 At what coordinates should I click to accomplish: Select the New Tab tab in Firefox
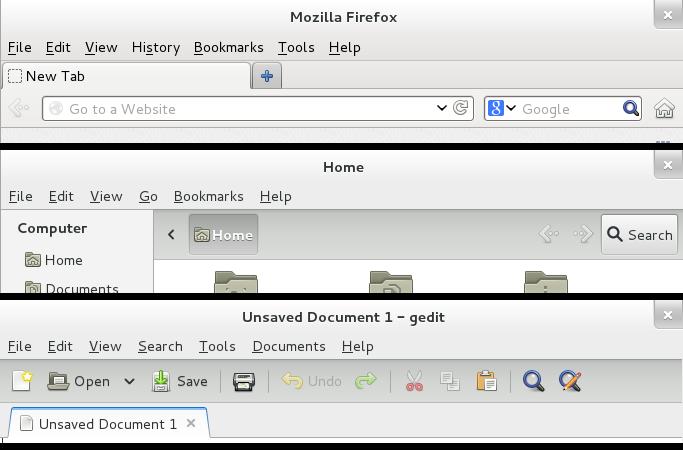click(126, 76)
